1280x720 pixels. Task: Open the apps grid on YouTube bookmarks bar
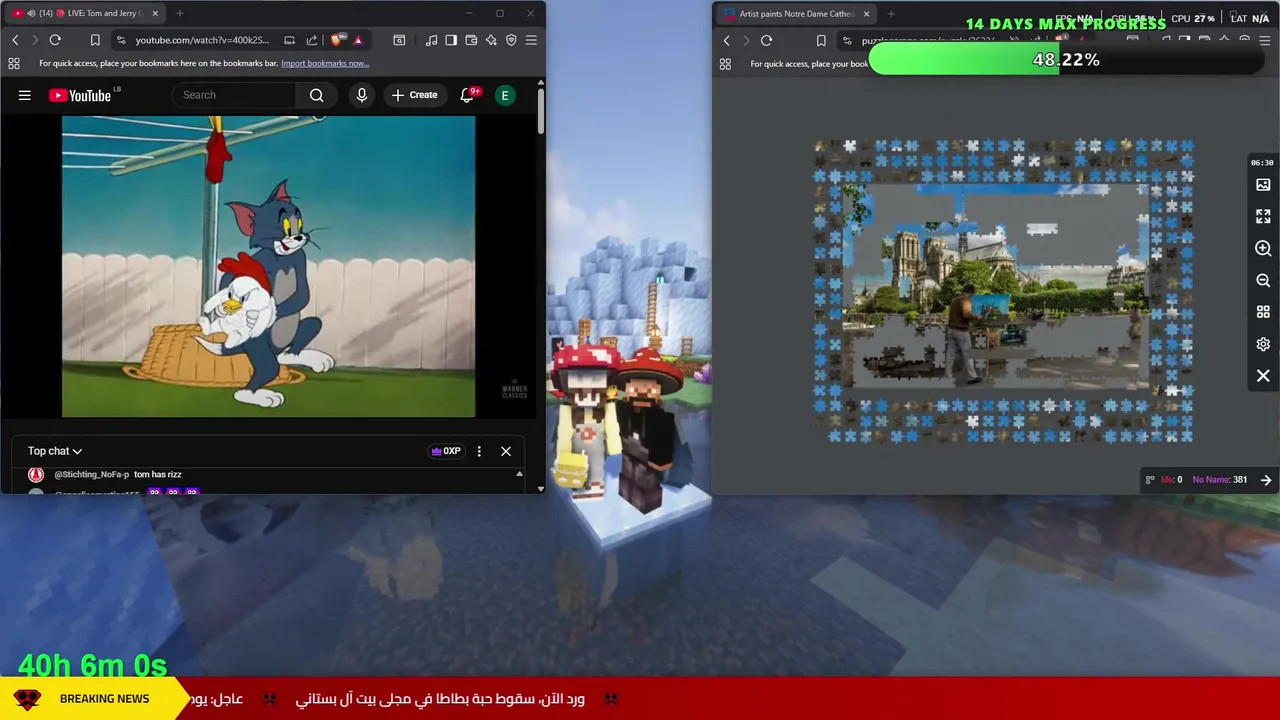[14, 63]
